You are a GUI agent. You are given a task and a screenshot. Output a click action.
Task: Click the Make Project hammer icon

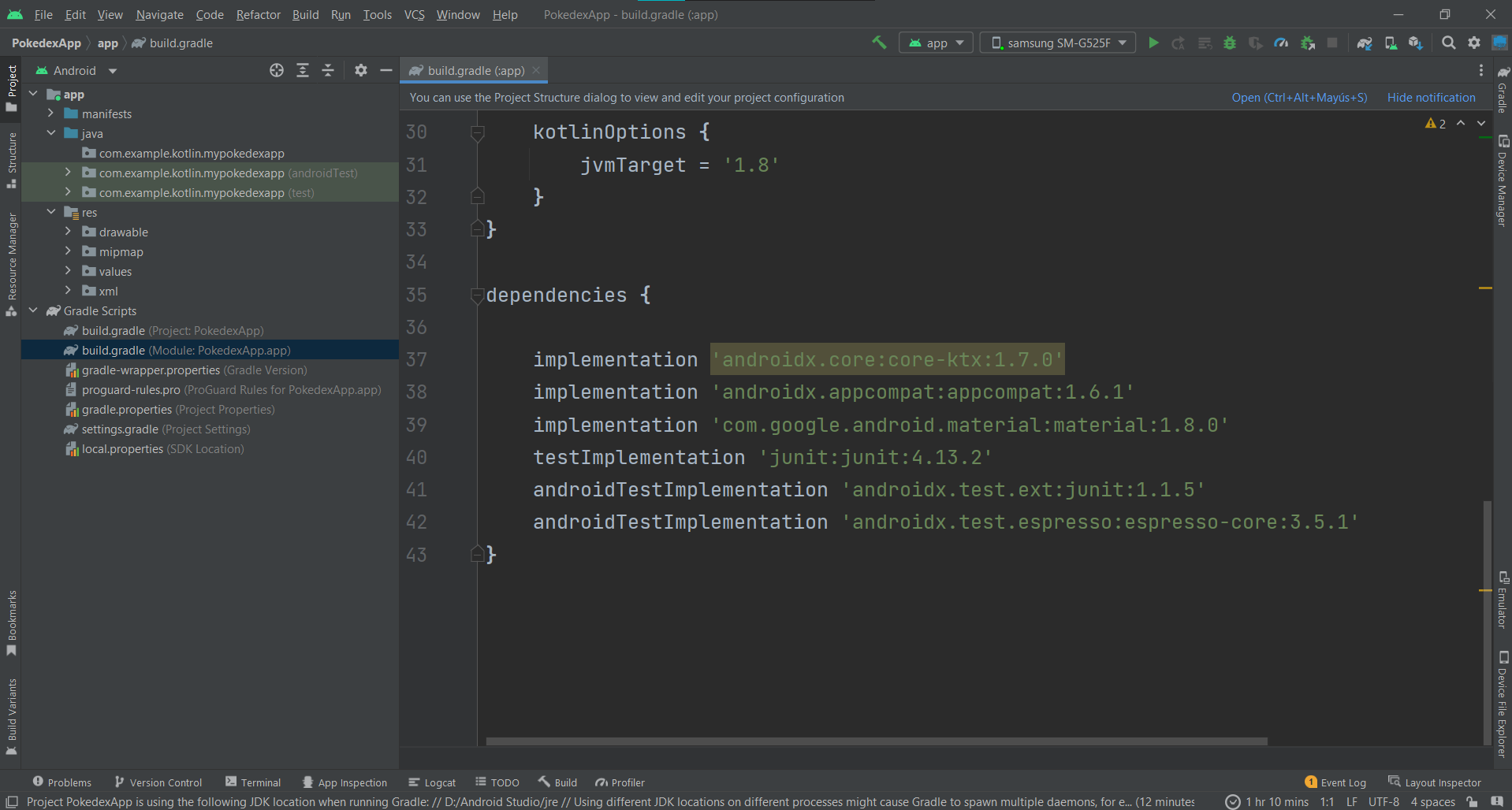tap(879, 43)
